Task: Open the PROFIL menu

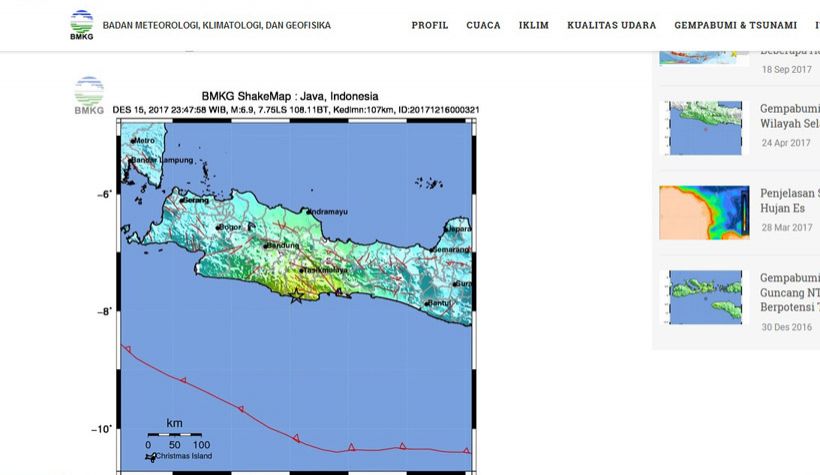Action: tap(430, 25)
